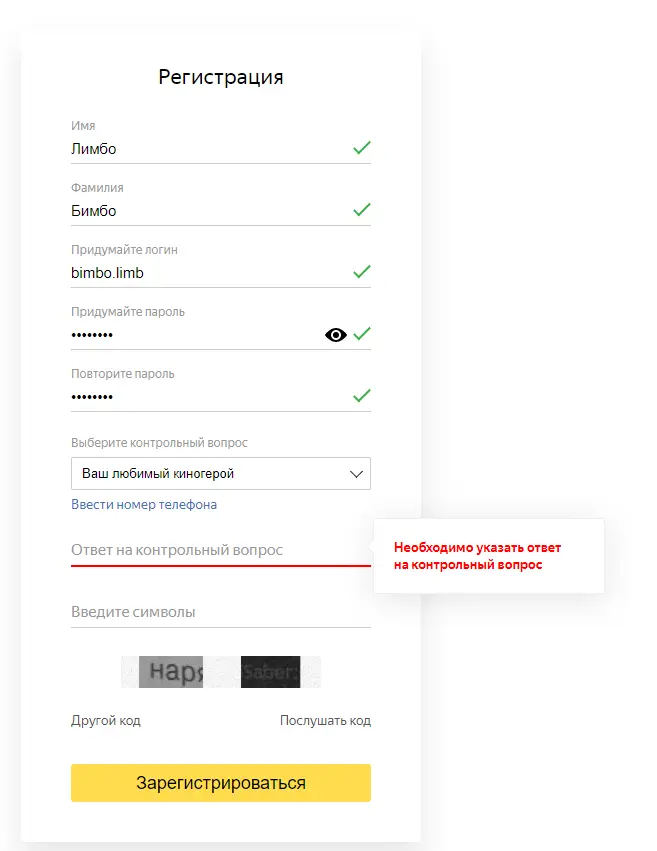657x851 pixels.
Task: Click the captcha image
Action: (x=221, y=672)
